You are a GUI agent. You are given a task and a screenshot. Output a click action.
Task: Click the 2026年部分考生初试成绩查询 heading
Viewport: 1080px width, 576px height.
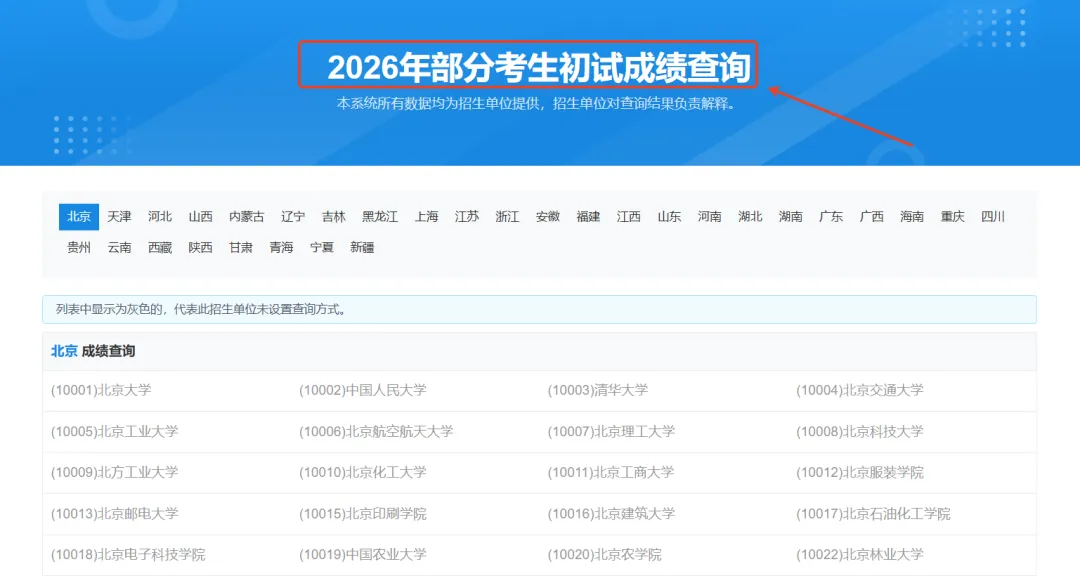pos(539,68)
